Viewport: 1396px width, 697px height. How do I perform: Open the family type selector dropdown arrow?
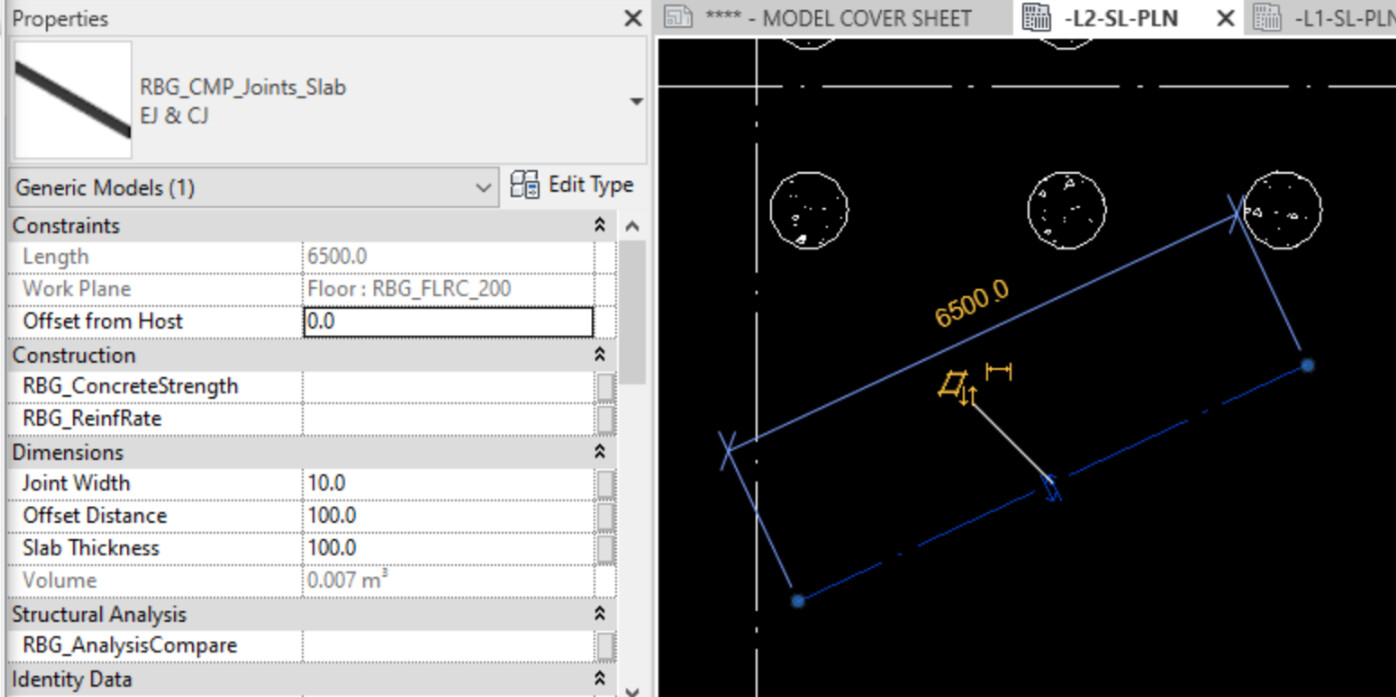pyautogui.click(x=636, y=102)
